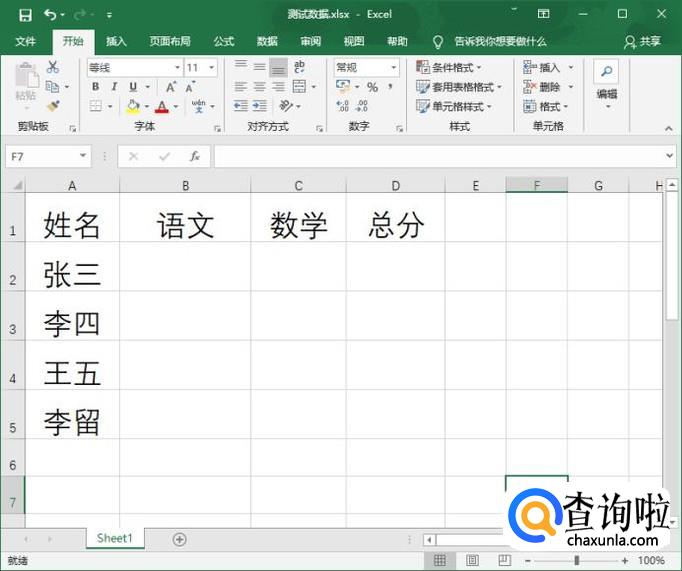Toggle bold formatting
Screen dimensions: 682x571
click(x=95, y=87)
